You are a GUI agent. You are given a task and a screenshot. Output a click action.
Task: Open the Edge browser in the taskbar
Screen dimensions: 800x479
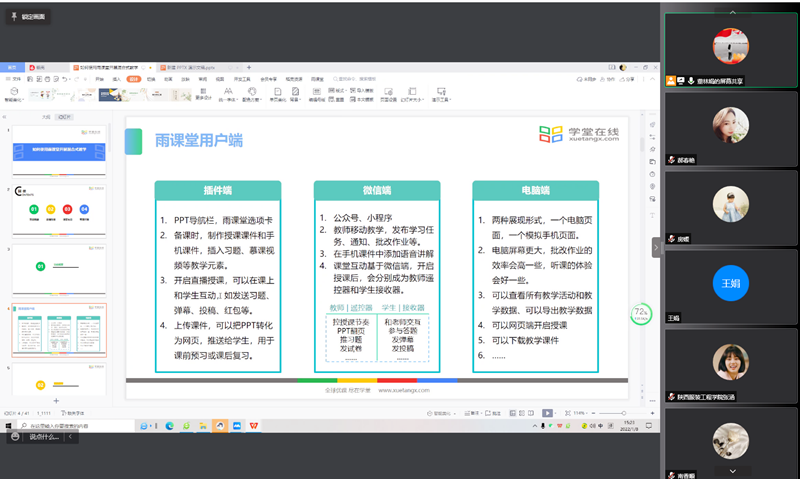[169, 425]
